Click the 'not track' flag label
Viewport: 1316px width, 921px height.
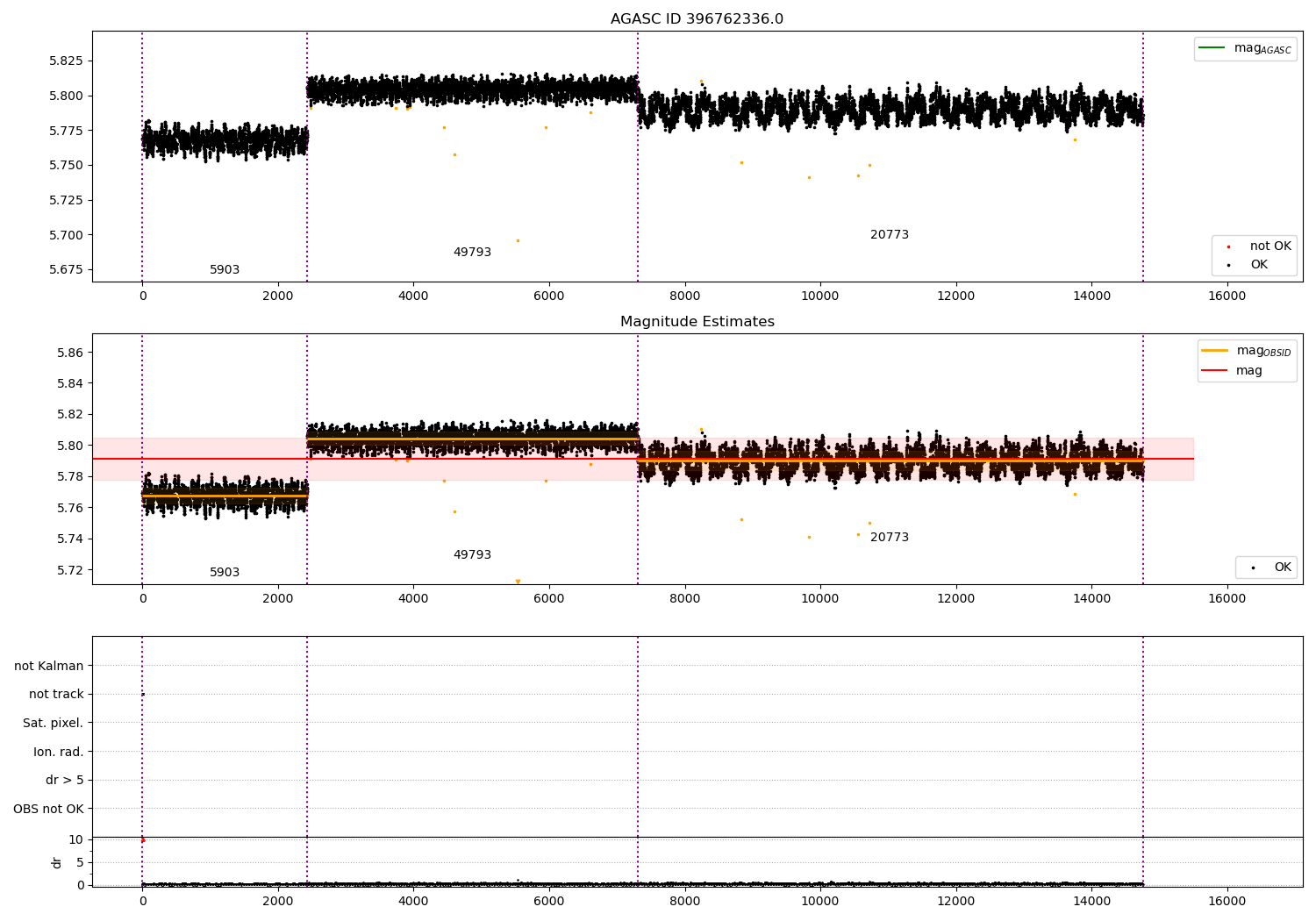click(56, 695)
